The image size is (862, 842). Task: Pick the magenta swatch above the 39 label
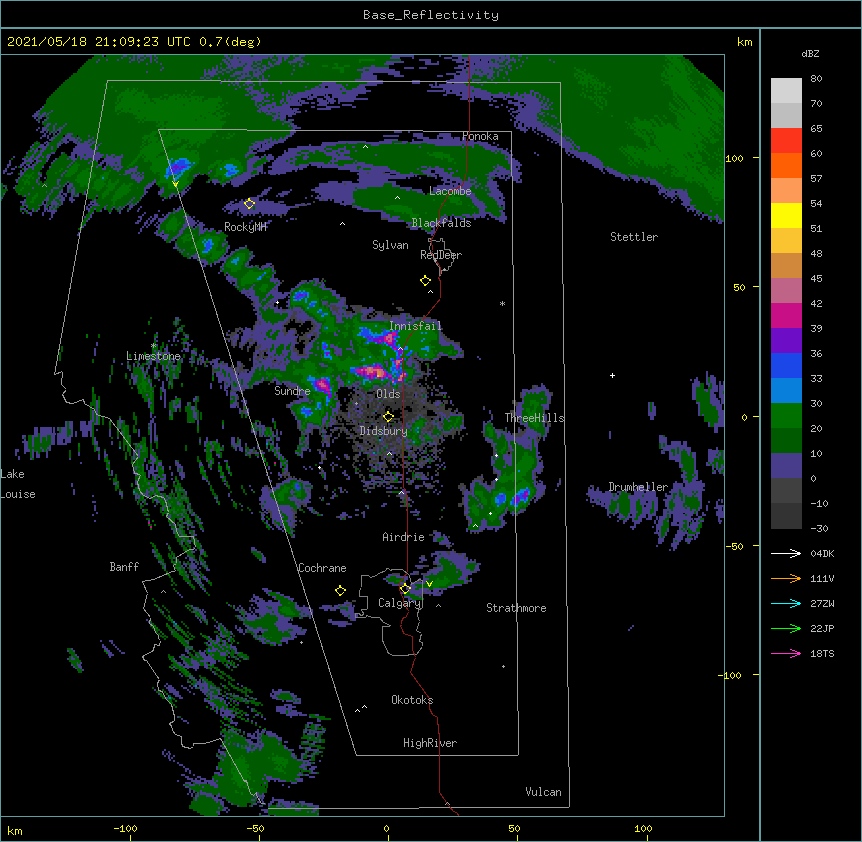pos(786,315)
